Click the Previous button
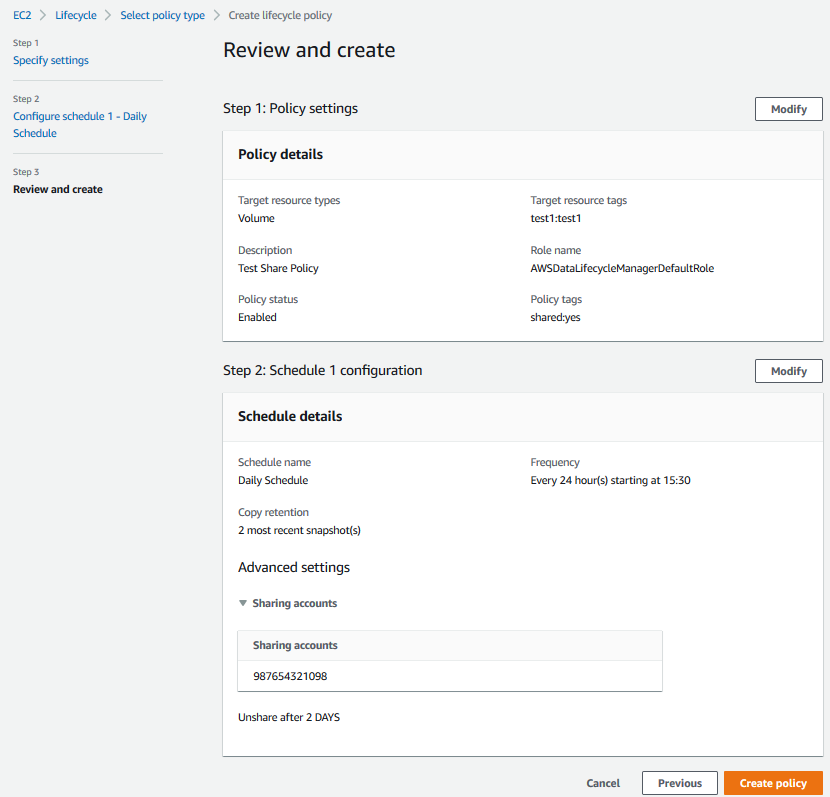Screen dimensions: 830x797 [x=679, y=783]
